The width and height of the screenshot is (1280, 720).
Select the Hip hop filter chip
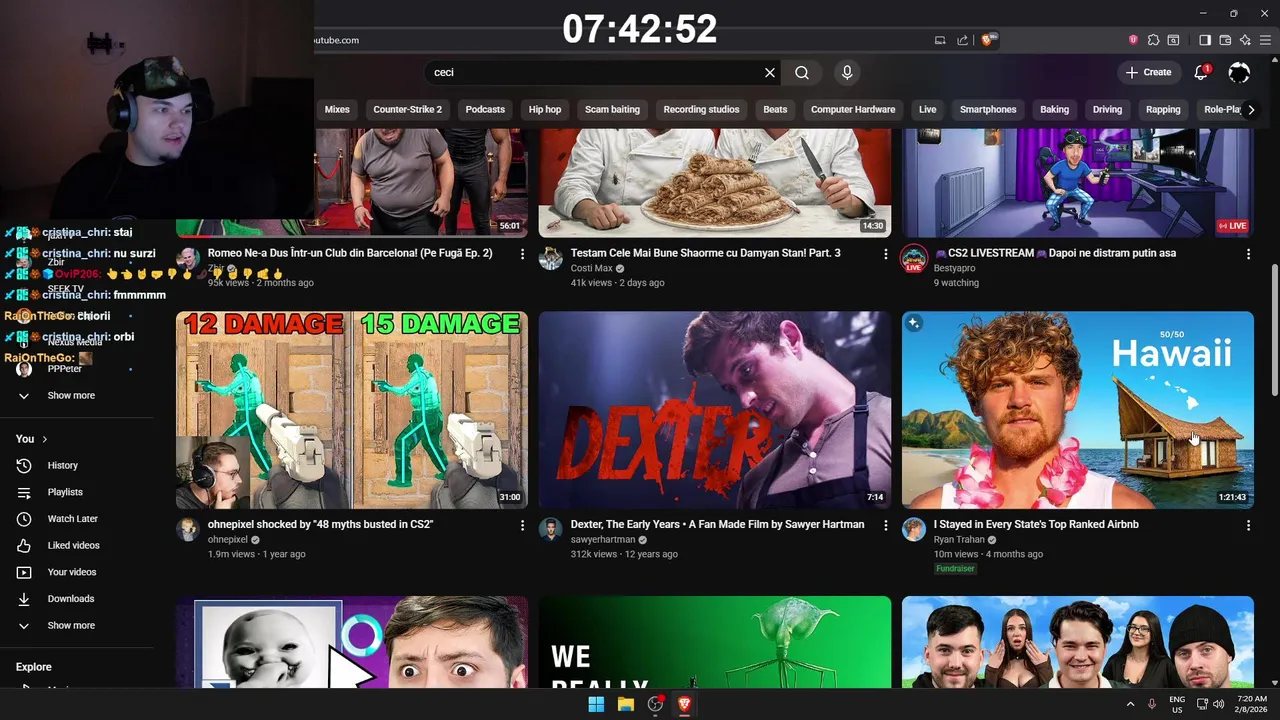(x=545, y=109)
